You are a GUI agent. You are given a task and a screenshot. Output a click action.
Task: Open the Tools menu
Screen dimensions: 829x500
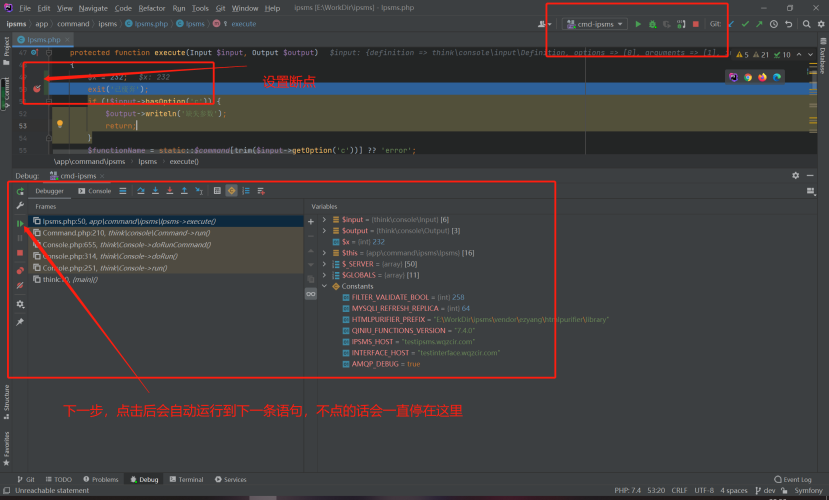(x=200, y=8)
